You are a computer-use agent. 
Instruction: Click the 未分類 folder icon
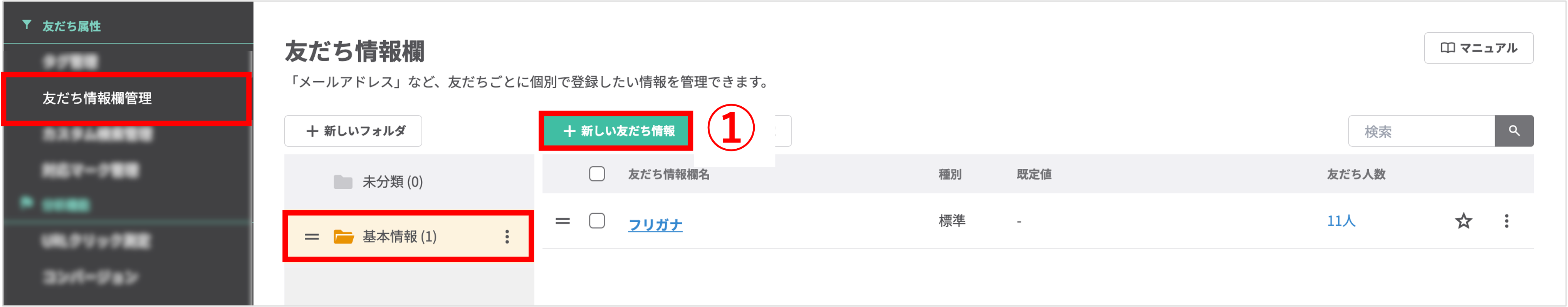click(343, 182)
